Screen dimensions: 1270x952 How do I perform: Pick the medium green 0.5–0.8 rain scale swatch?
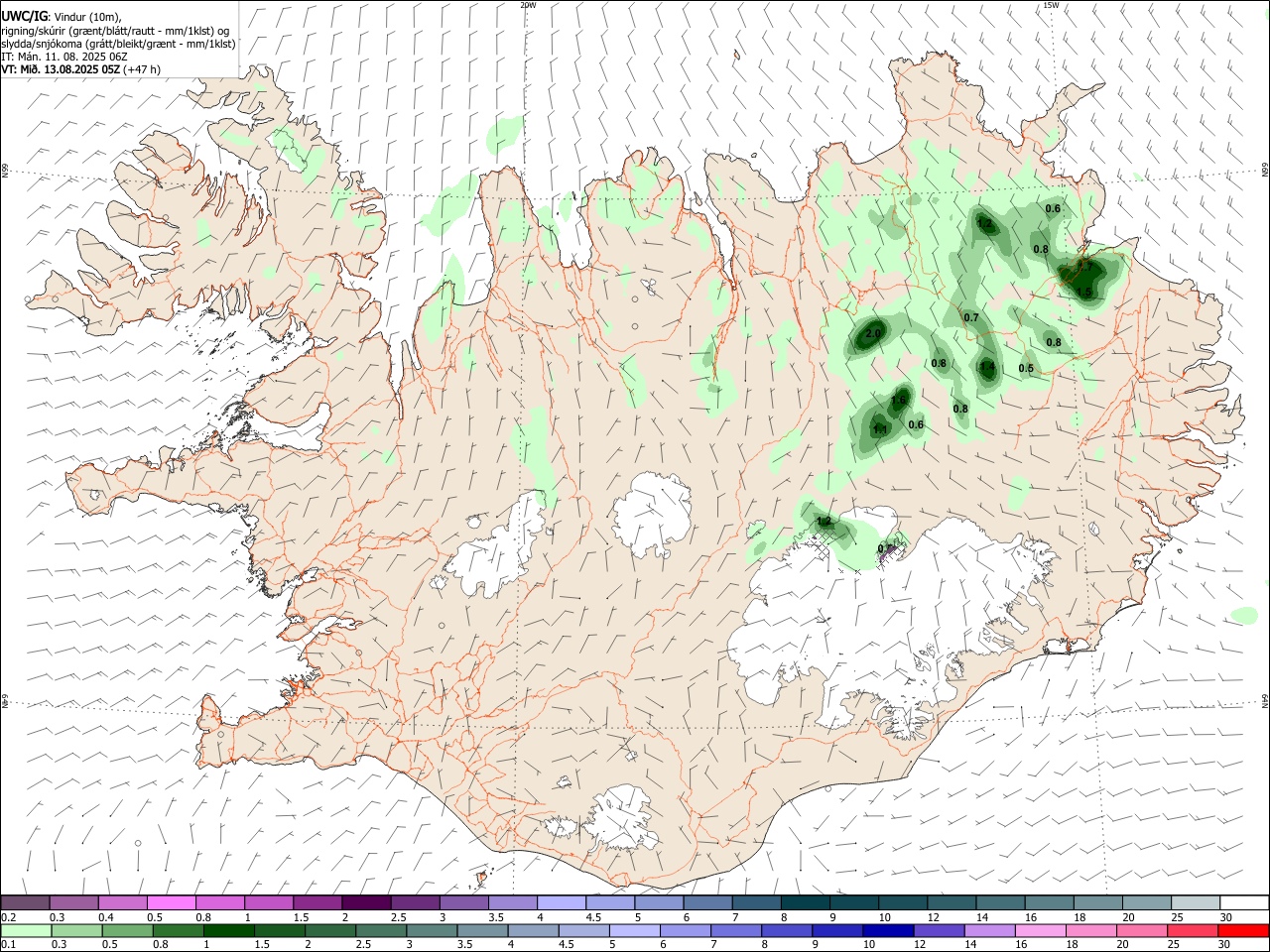pyautogui.click(x=128, y=930)
